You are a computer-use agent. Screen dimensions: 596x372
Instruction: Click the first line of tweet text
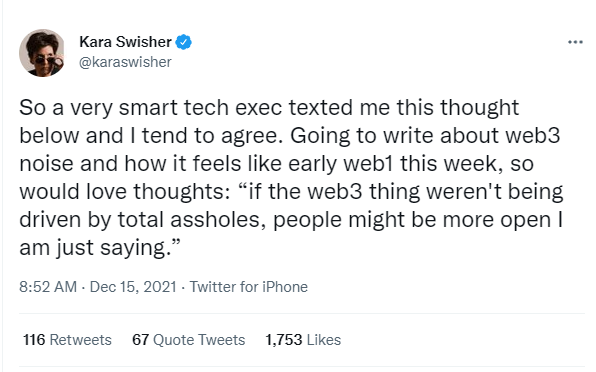(x=269, y=108)
